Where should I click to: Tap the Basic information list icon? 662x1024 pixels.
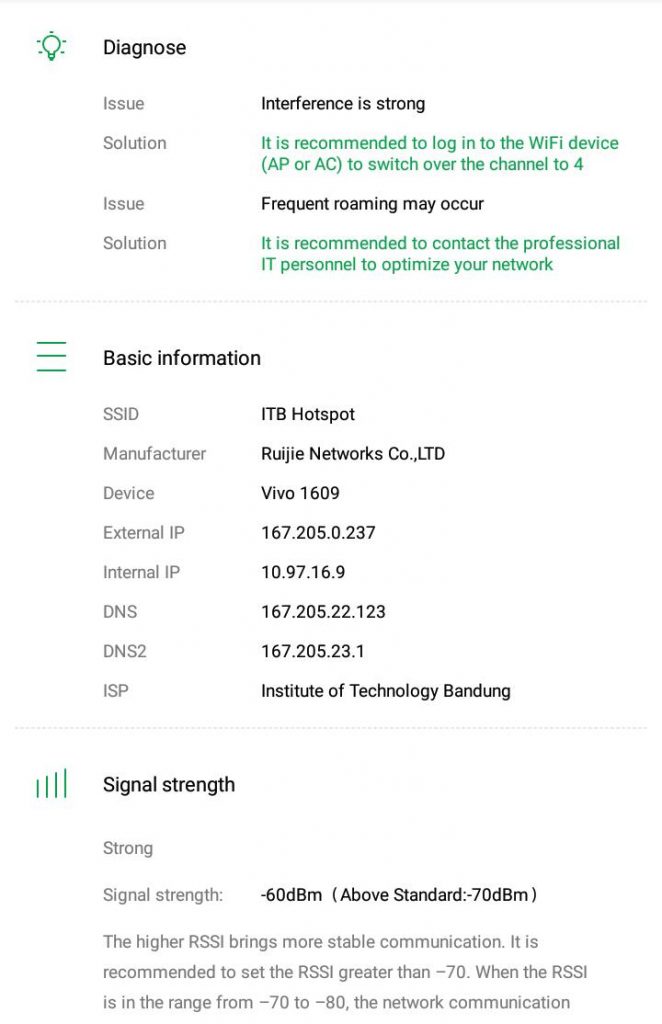[51, 357]
